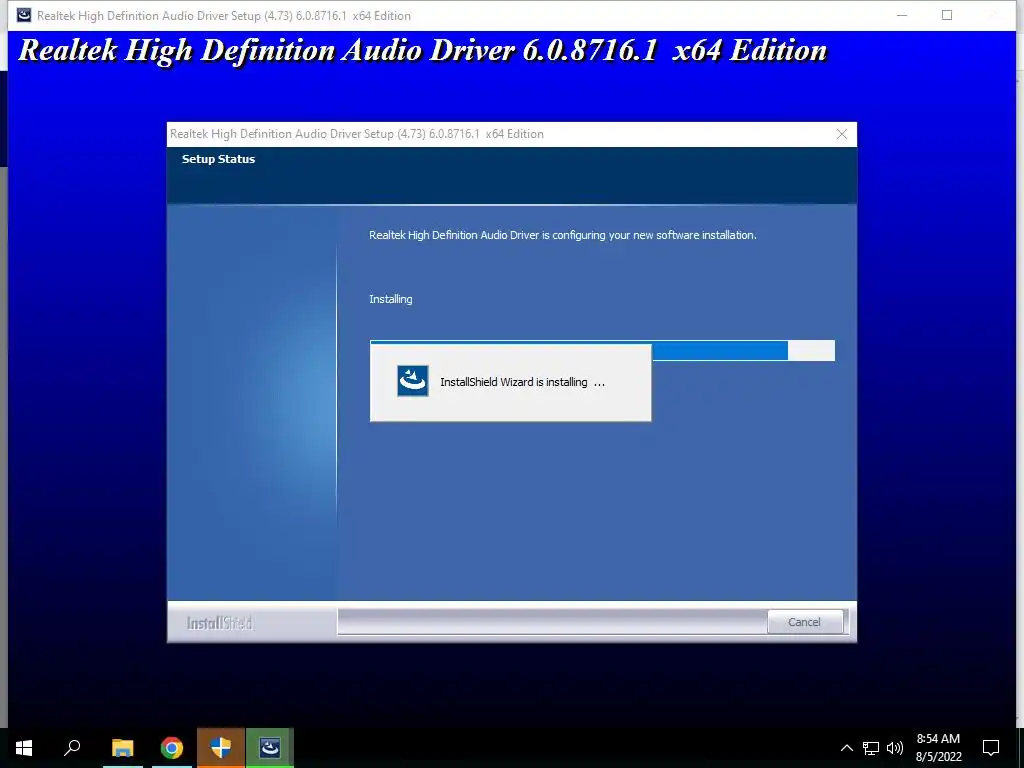Open Windows search from taskbar
This screenshot has width=1024, height=768.
(x=72, y=748)
